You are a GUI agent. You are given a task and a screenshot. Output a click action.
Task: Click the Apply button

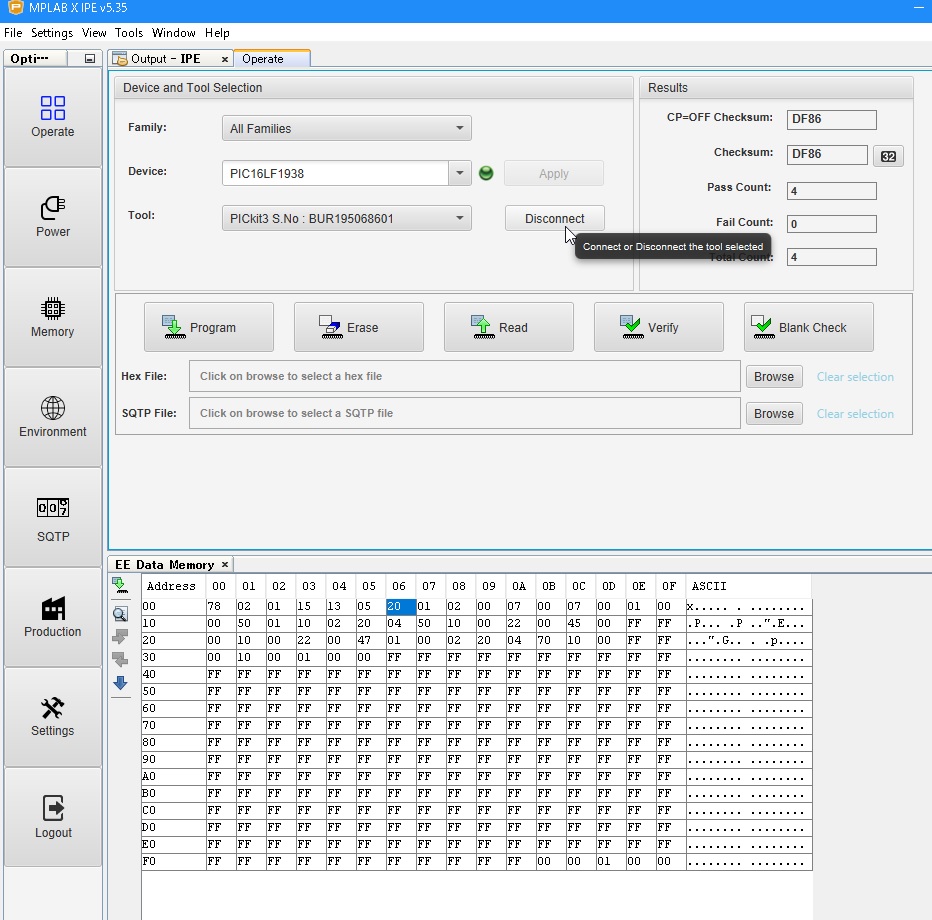(x=554, y=174)
